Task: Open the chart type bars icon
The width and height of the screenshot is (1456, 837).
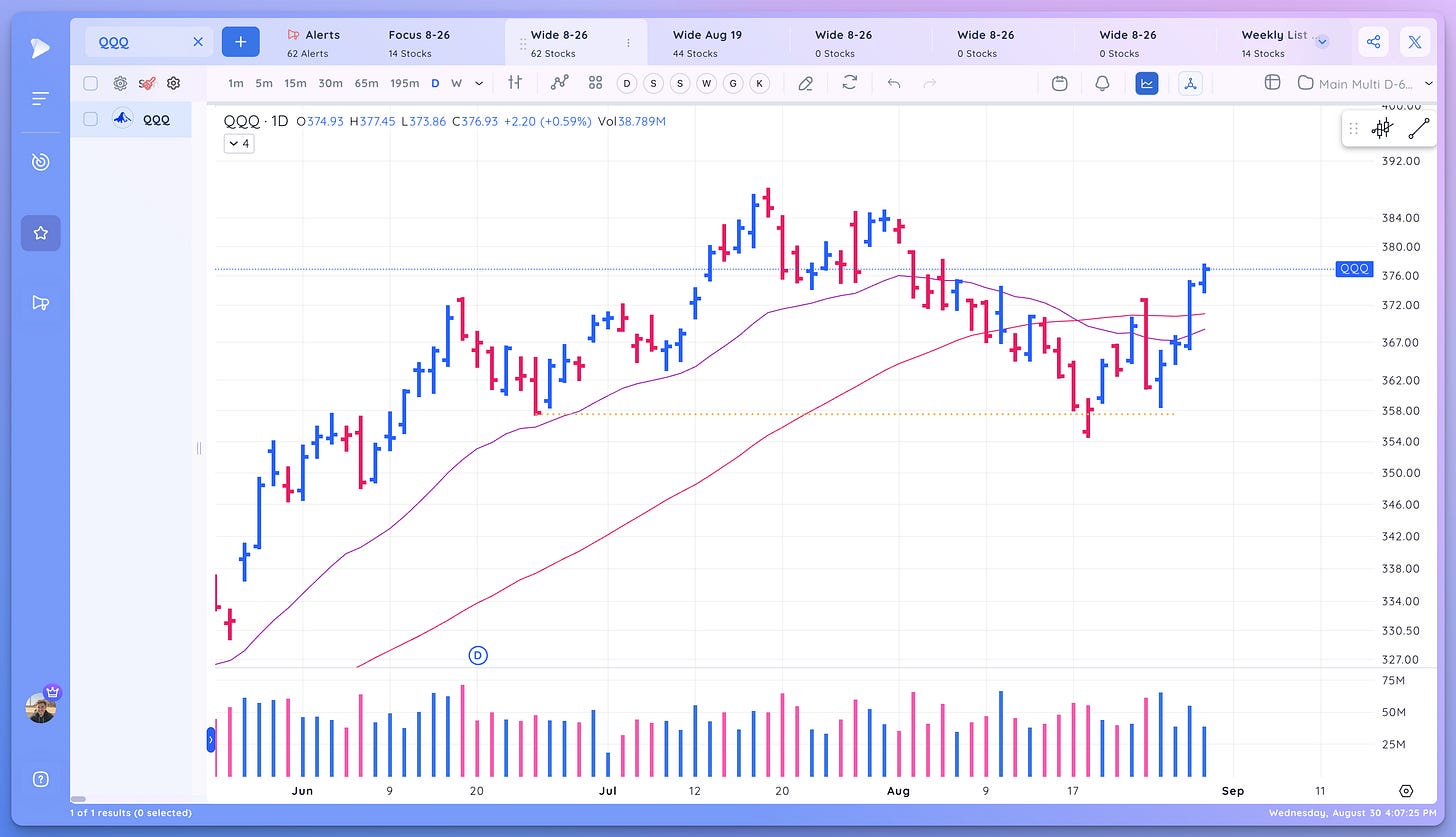Action: (x=515, y=83)
